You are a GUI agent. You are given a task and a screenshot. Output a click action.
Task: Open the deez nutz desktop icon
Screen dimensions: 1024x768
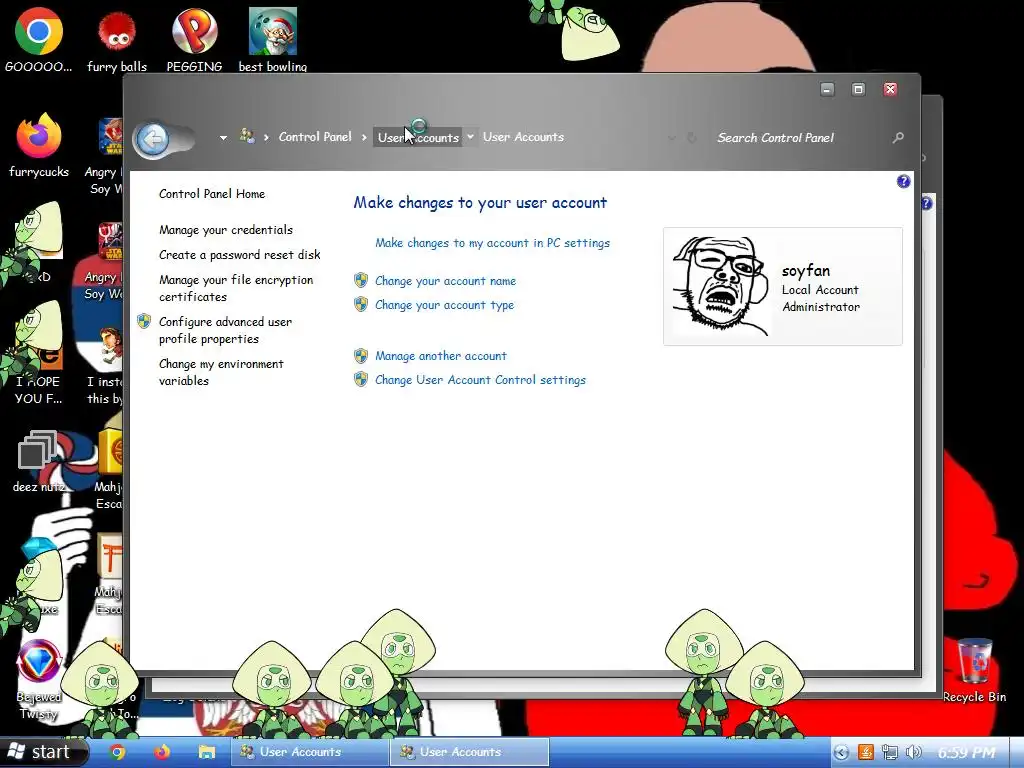coord(39,461)
